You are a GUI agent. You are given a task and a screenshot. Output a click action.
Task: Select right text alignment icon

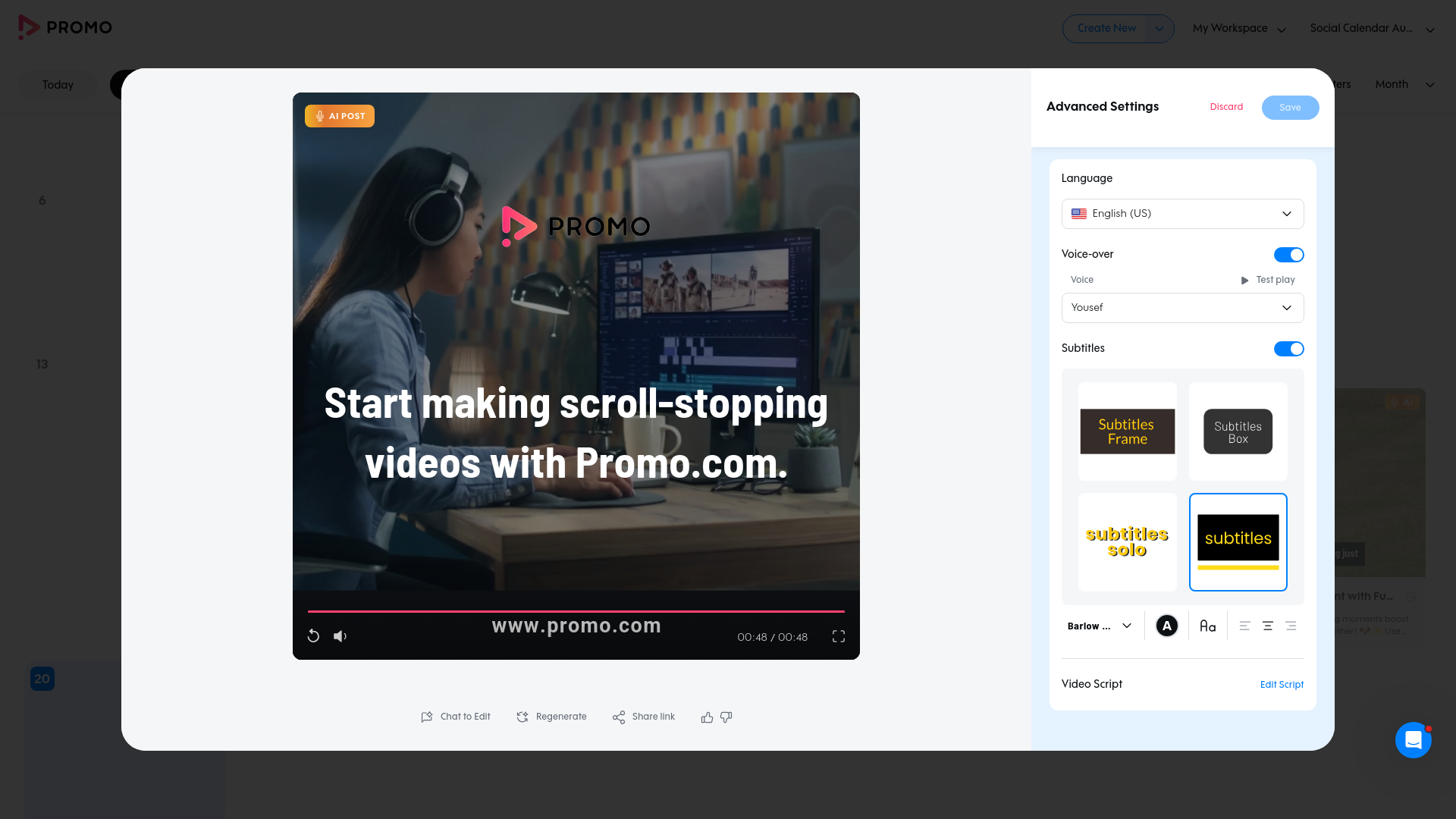coord(1291,626)
